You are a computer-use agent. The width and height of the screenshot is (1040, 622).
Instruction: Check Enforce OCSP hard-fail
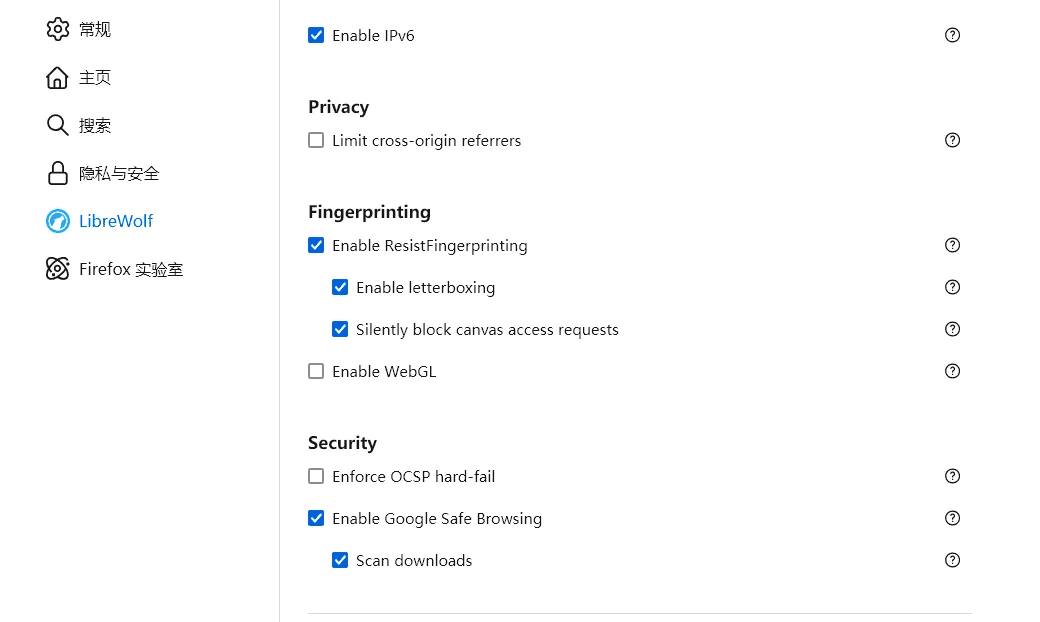(316, 476)
